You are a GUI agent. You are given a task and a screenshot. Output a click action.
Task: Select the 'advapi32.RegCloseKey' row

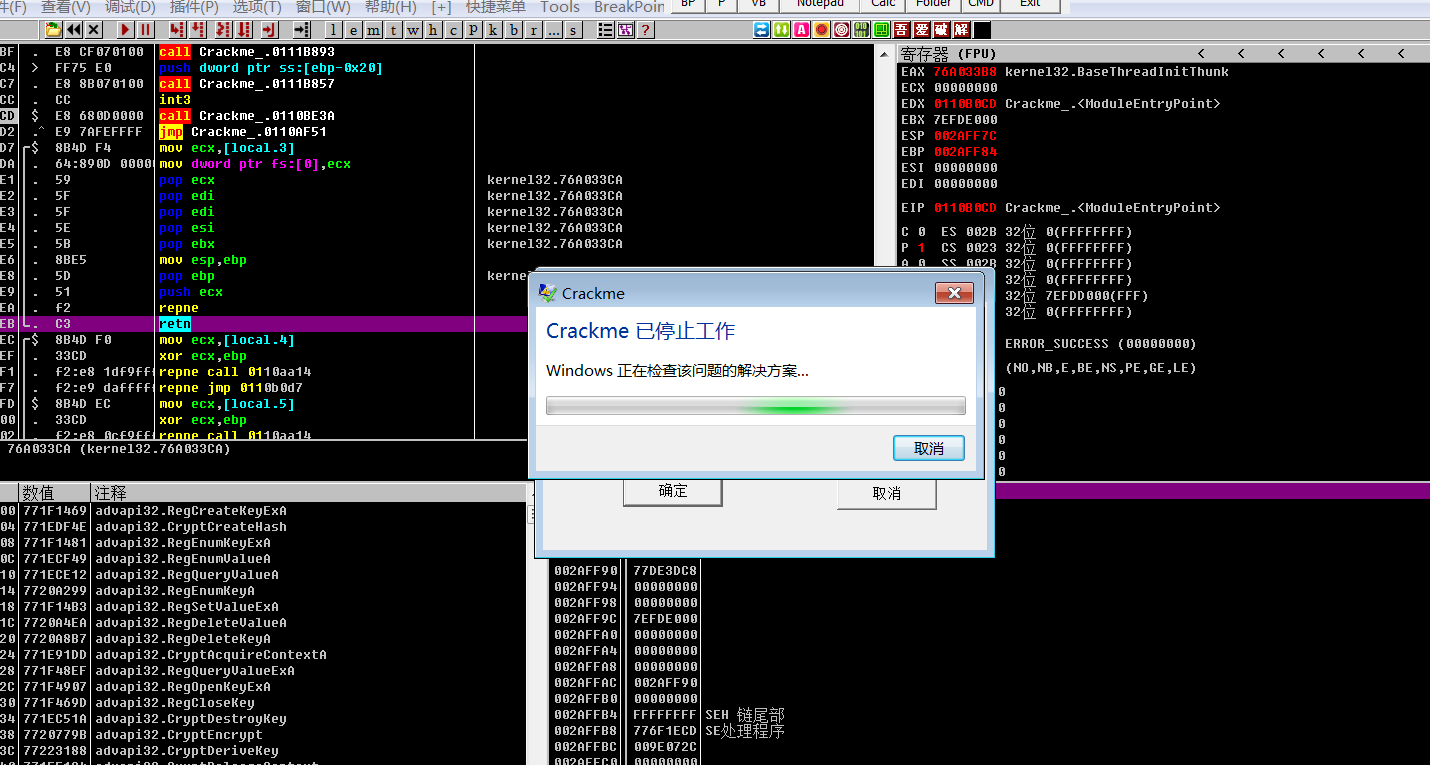coord(264,703)
